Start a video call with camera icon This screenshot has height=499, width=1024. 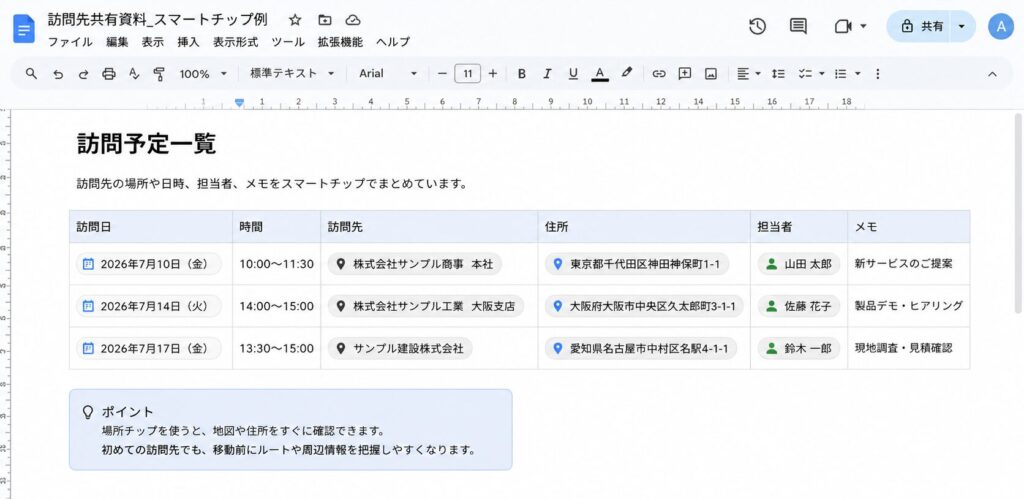tap(843, 26)
